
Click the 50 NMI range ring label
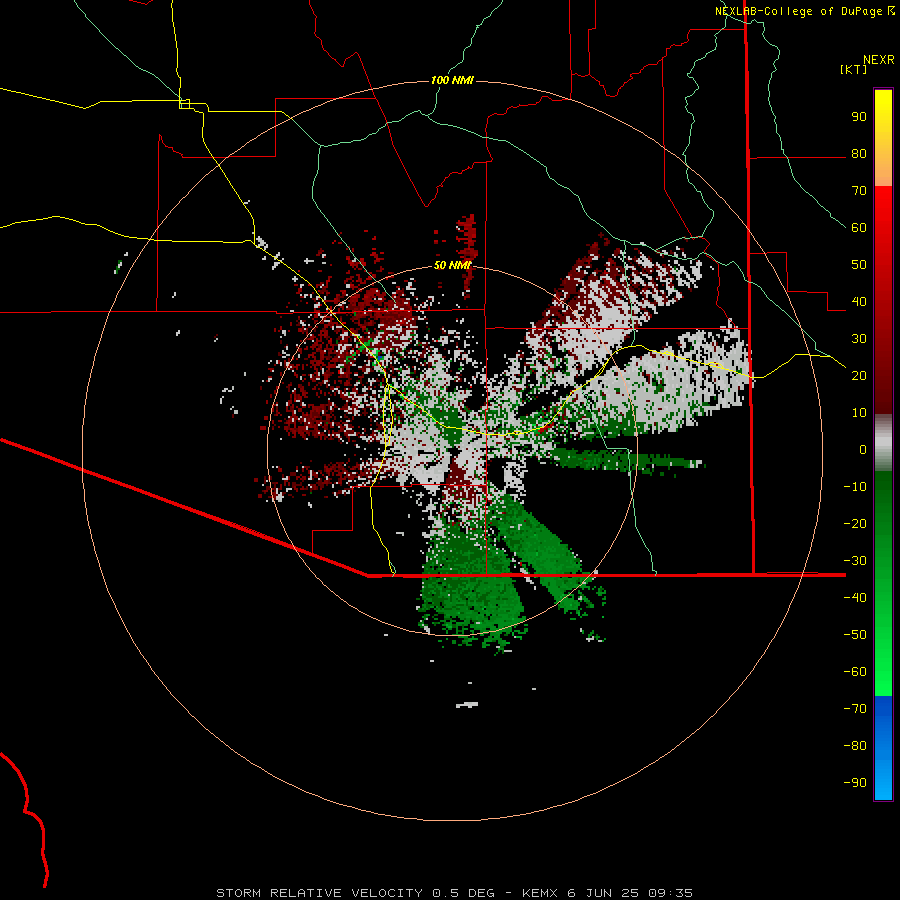pyautogui.click(x=452, y=265)
